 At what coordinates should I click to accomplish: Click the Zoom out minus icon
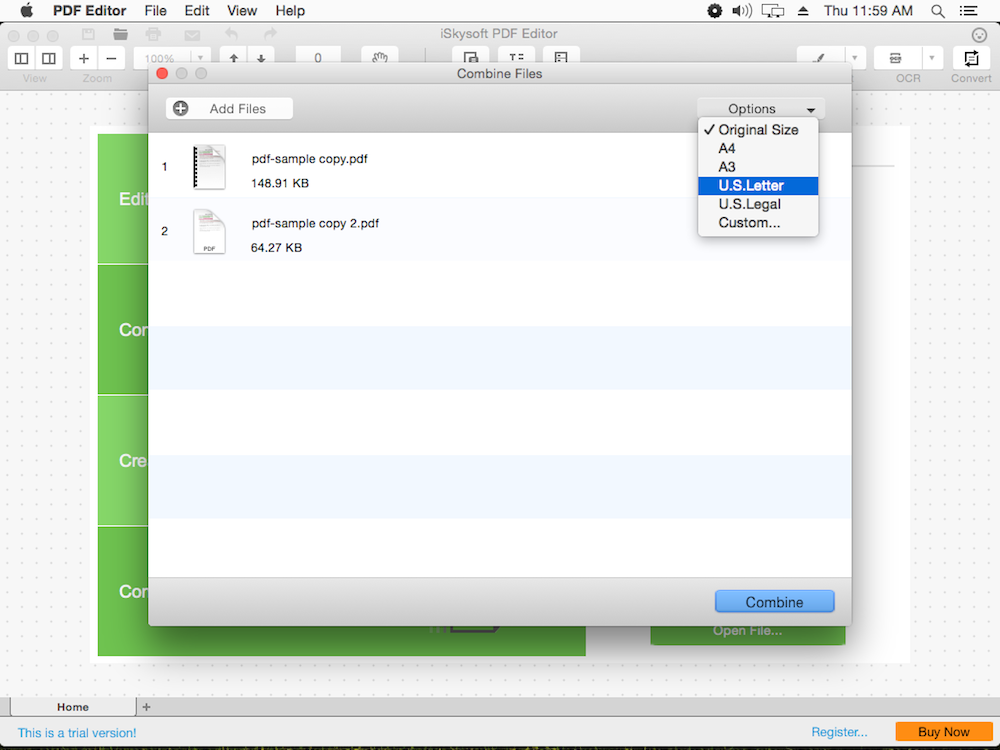[x=111, y=58]
